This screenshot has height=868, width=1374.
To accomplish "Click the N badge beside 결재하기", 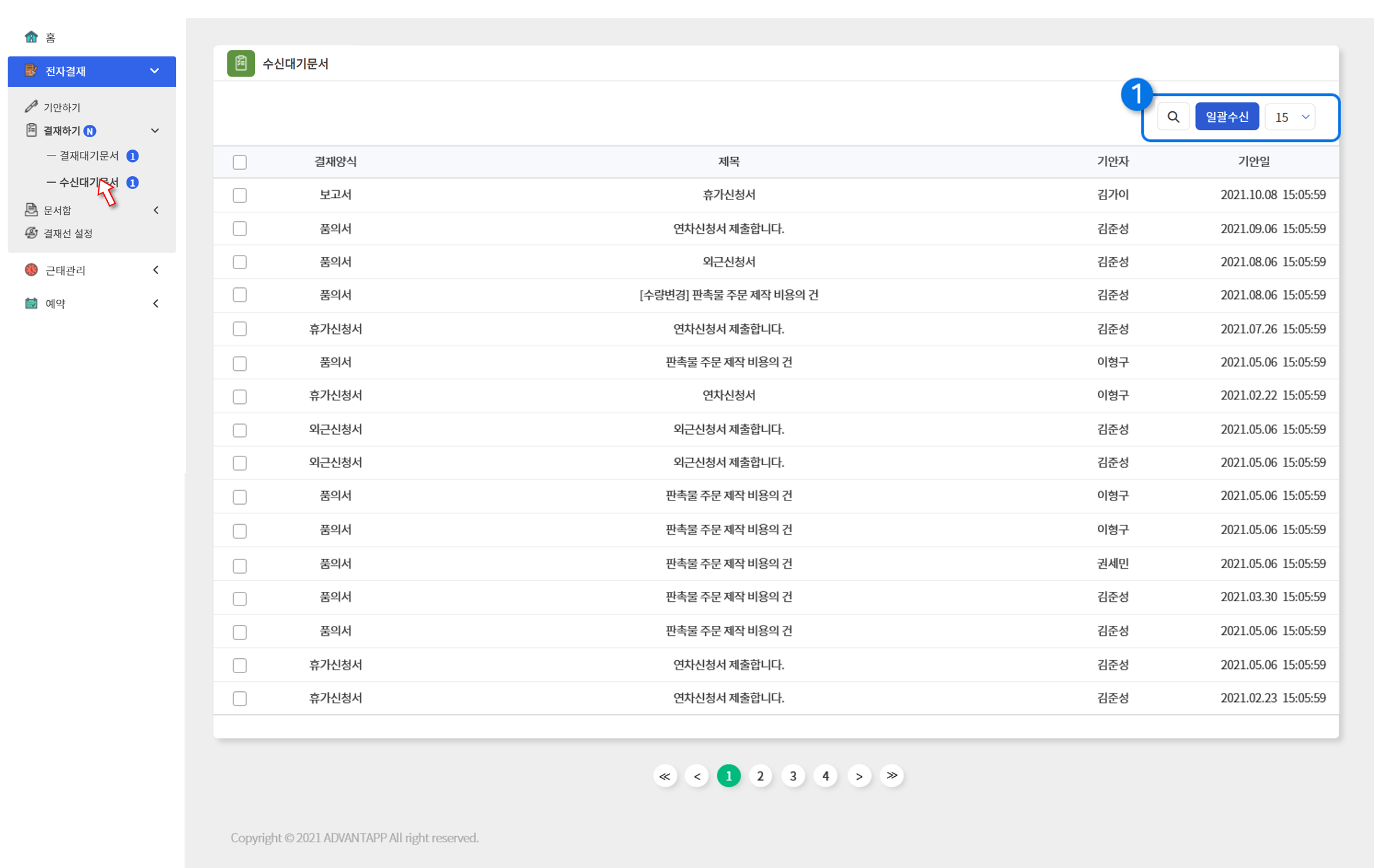I will (90, 131).
